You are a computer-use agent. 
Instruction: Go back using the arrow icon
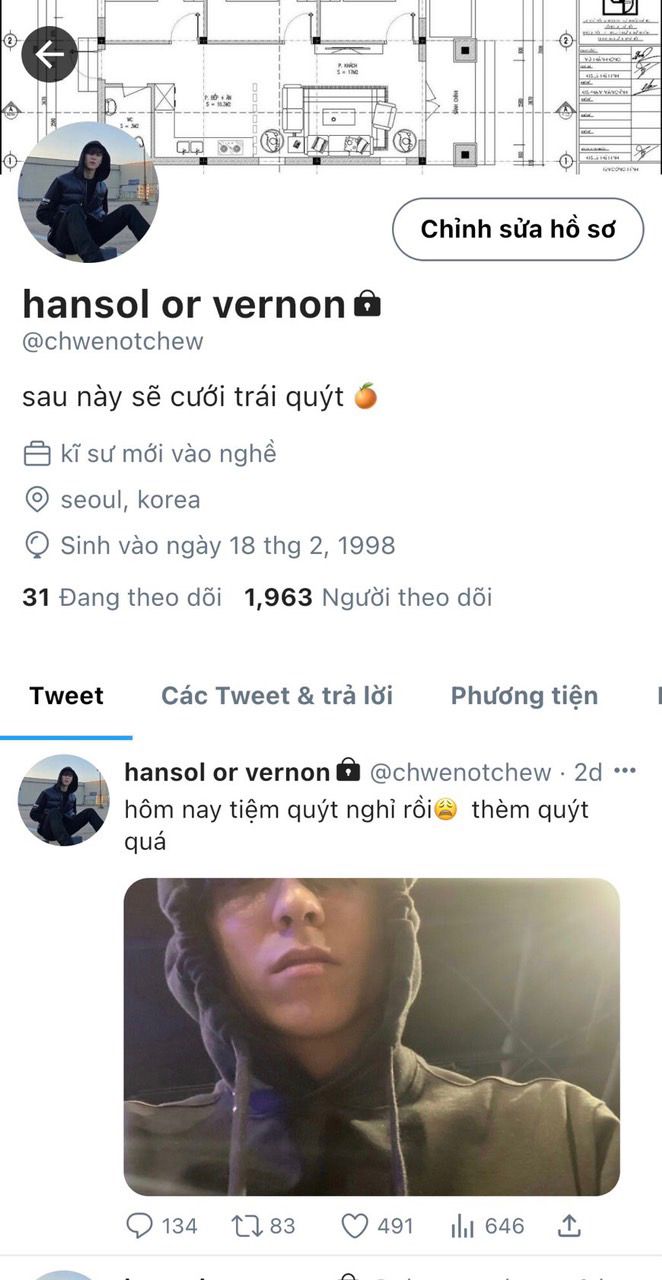(49, 54)
